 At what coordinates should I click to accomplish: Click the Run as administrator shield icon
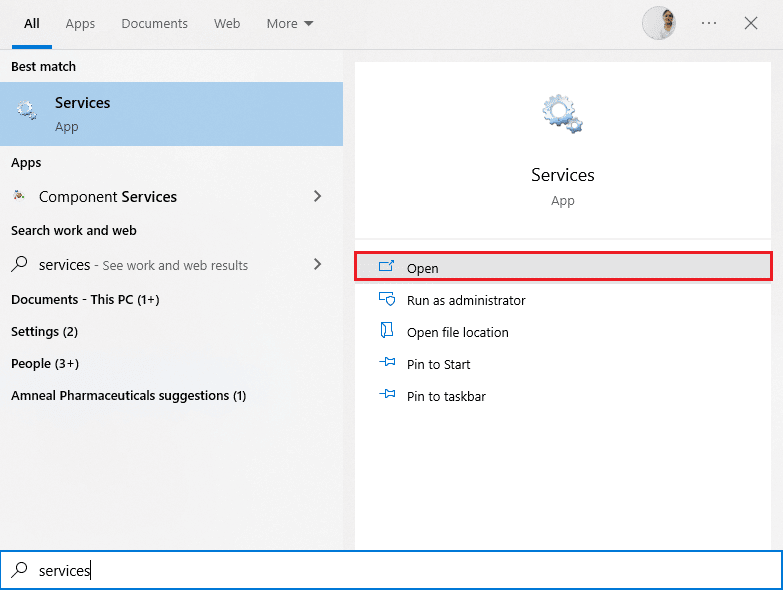[x=387, y=300]
